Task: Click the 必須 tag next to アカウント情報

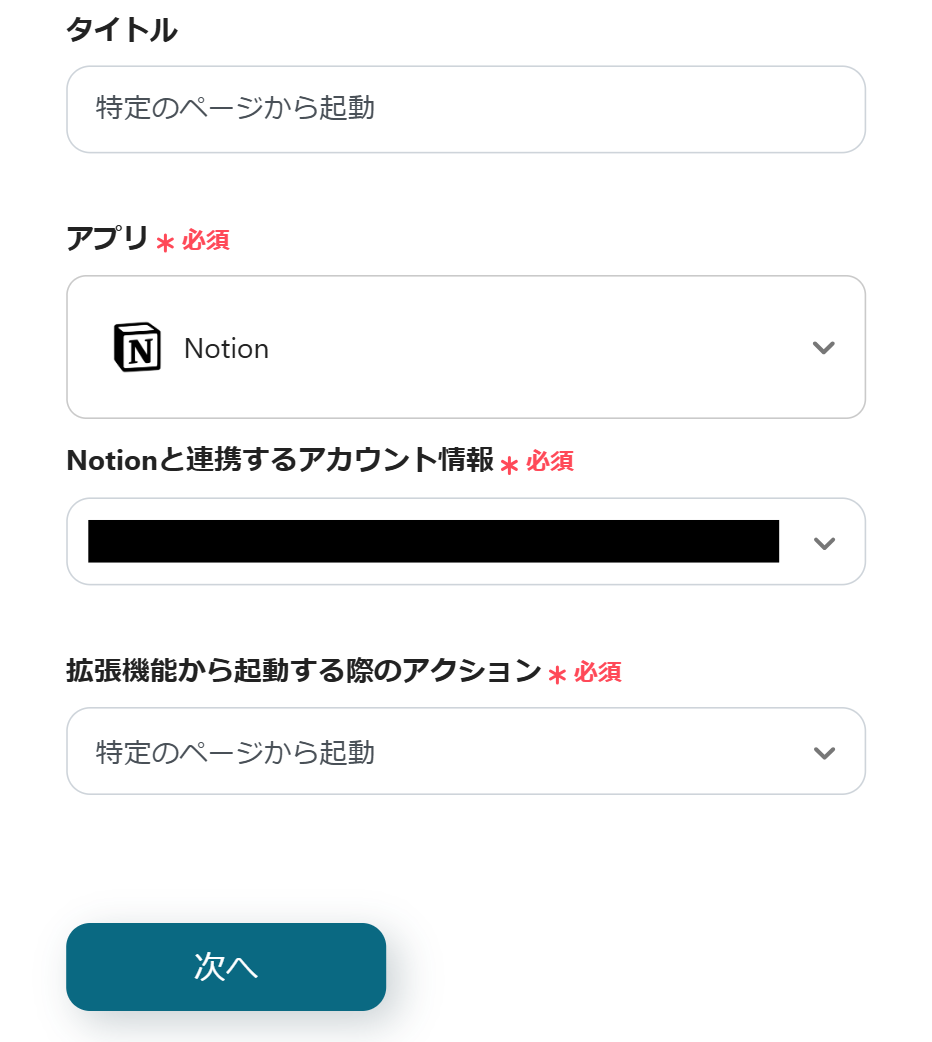Action: 550,462
